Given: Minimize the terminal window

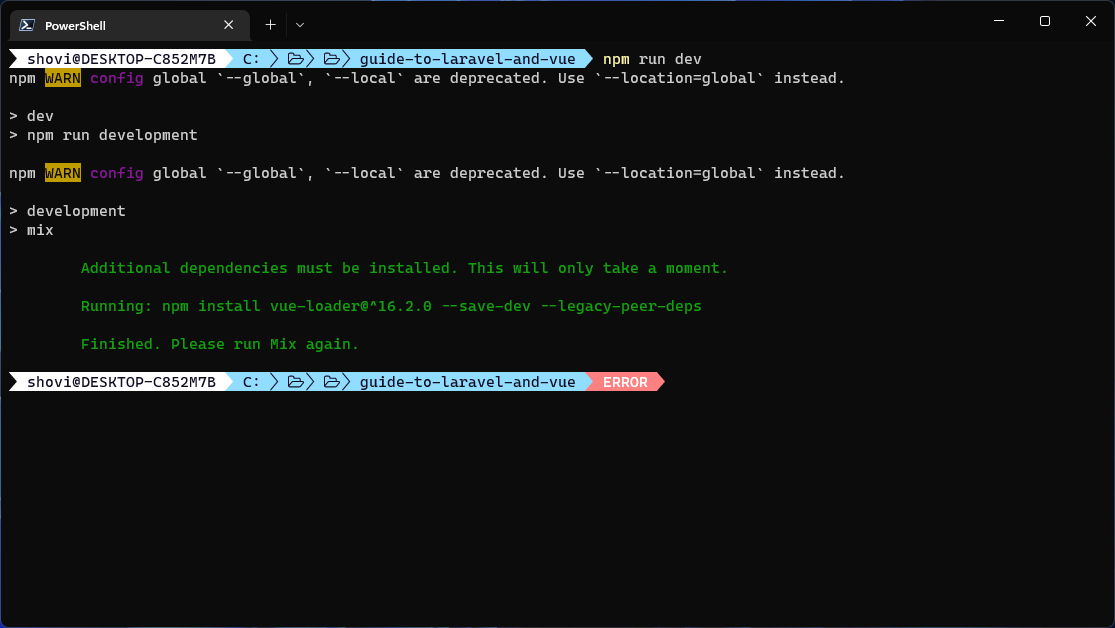Looking at the screenshot, I should (x=999, y=21).
